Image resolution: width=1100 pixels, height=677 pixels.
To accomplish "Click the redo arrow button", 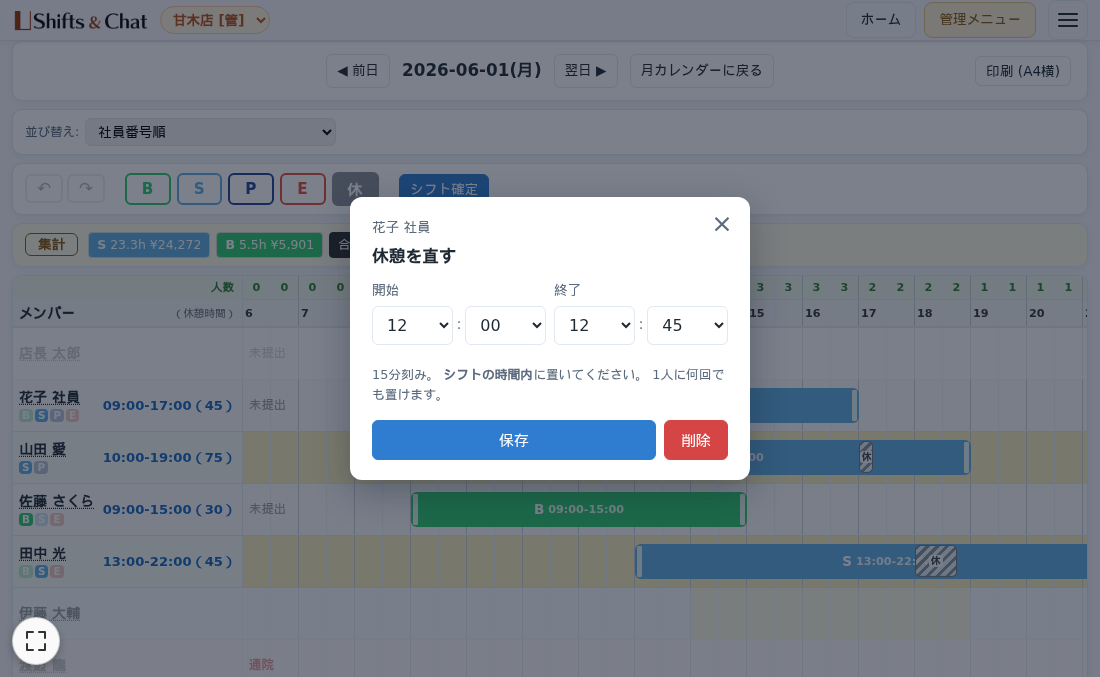I will click(x=86, y=189).
